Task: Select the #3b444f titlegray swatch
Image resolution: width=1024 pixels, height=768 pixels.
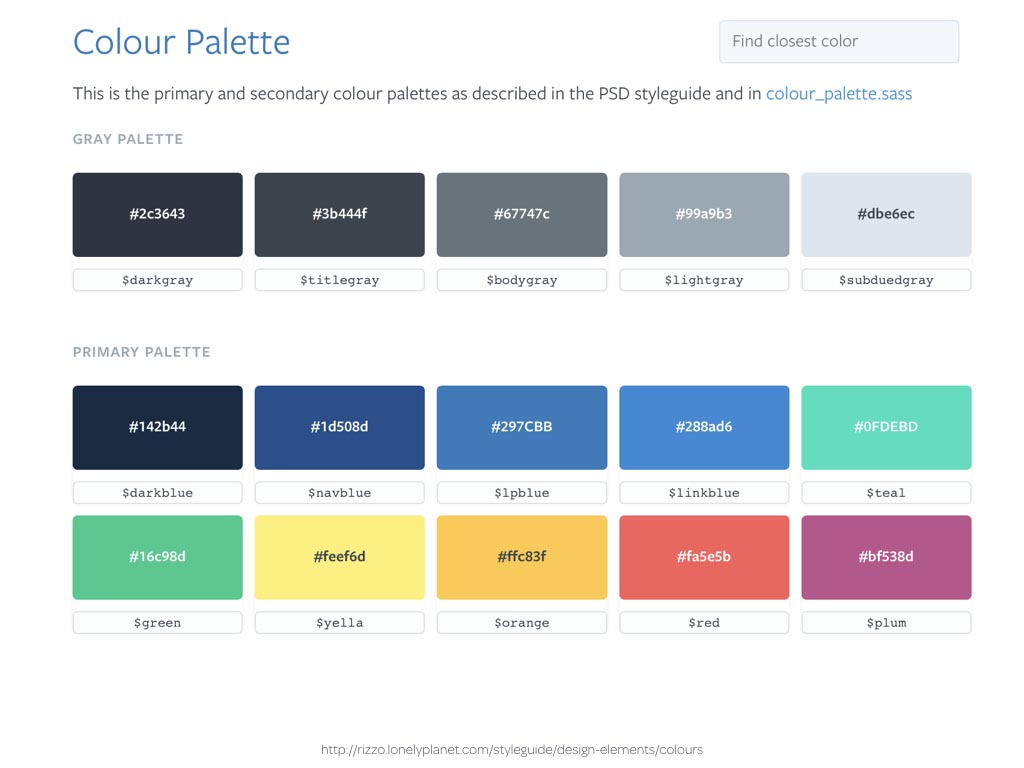Action: [x=340, y=215]
